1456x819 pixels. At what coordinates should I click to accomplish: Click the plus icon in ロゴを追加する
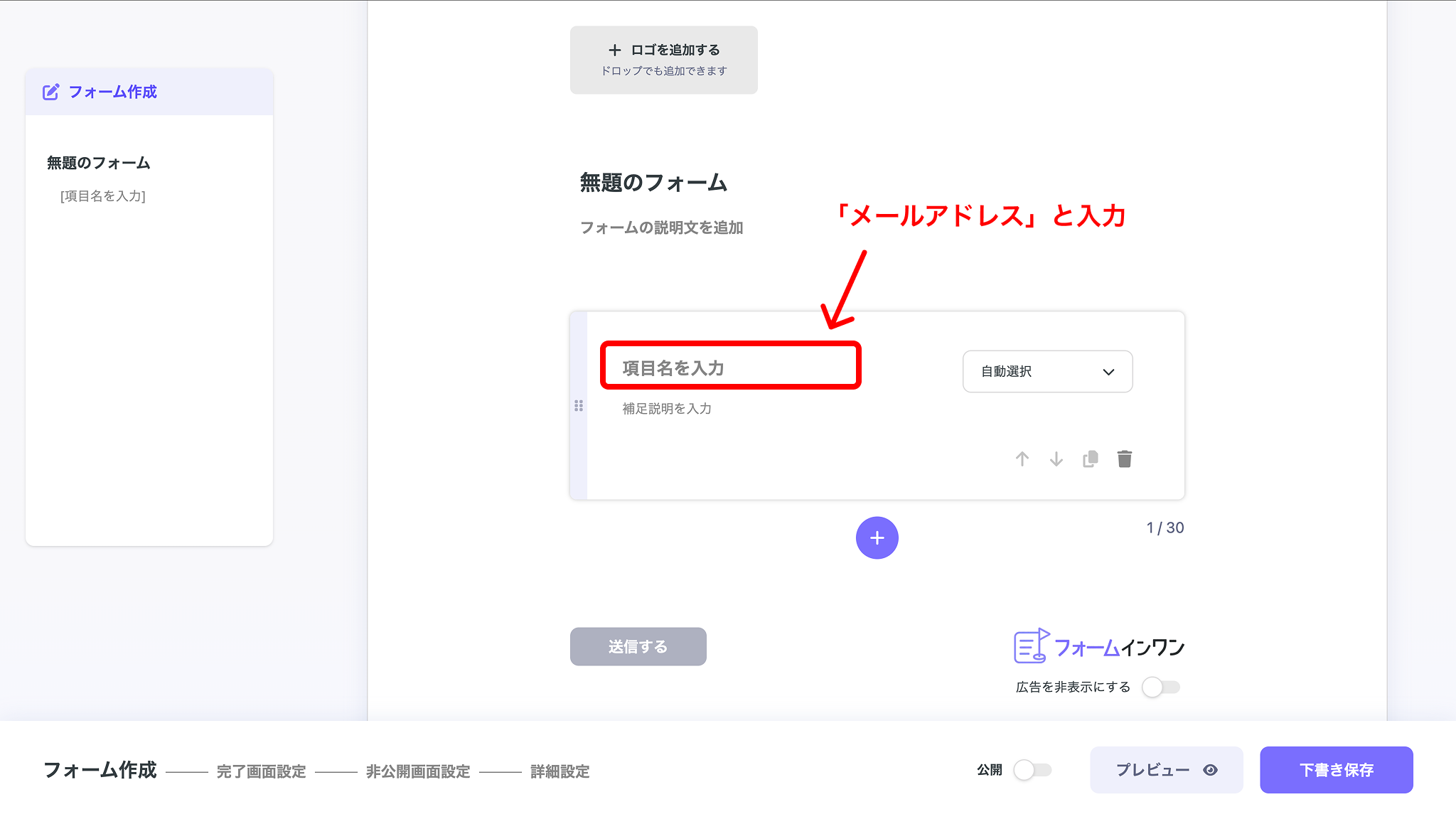click(614, 49)
